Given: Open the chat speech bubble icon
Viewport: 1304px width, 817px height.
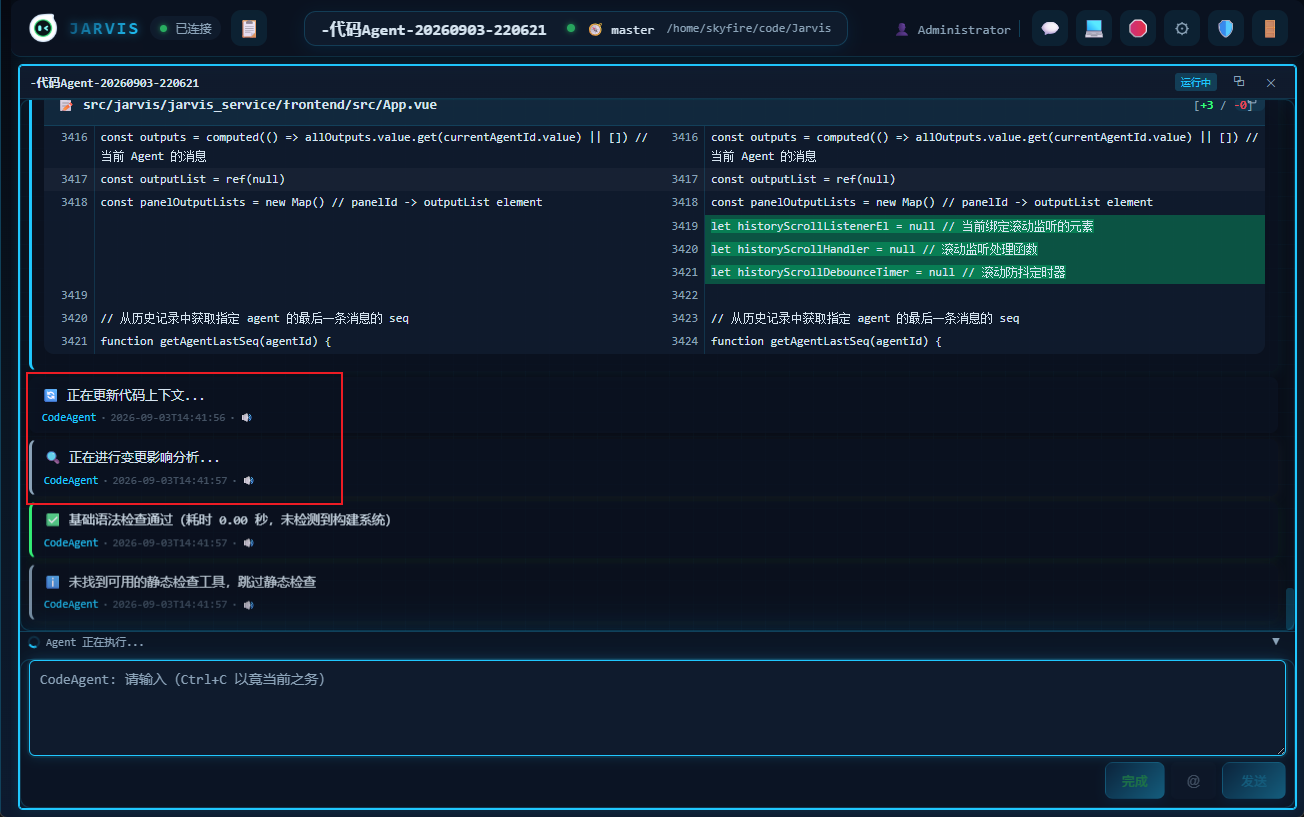Looking at the screenshot, I should pyautogui.click(x=1050, y=29).
